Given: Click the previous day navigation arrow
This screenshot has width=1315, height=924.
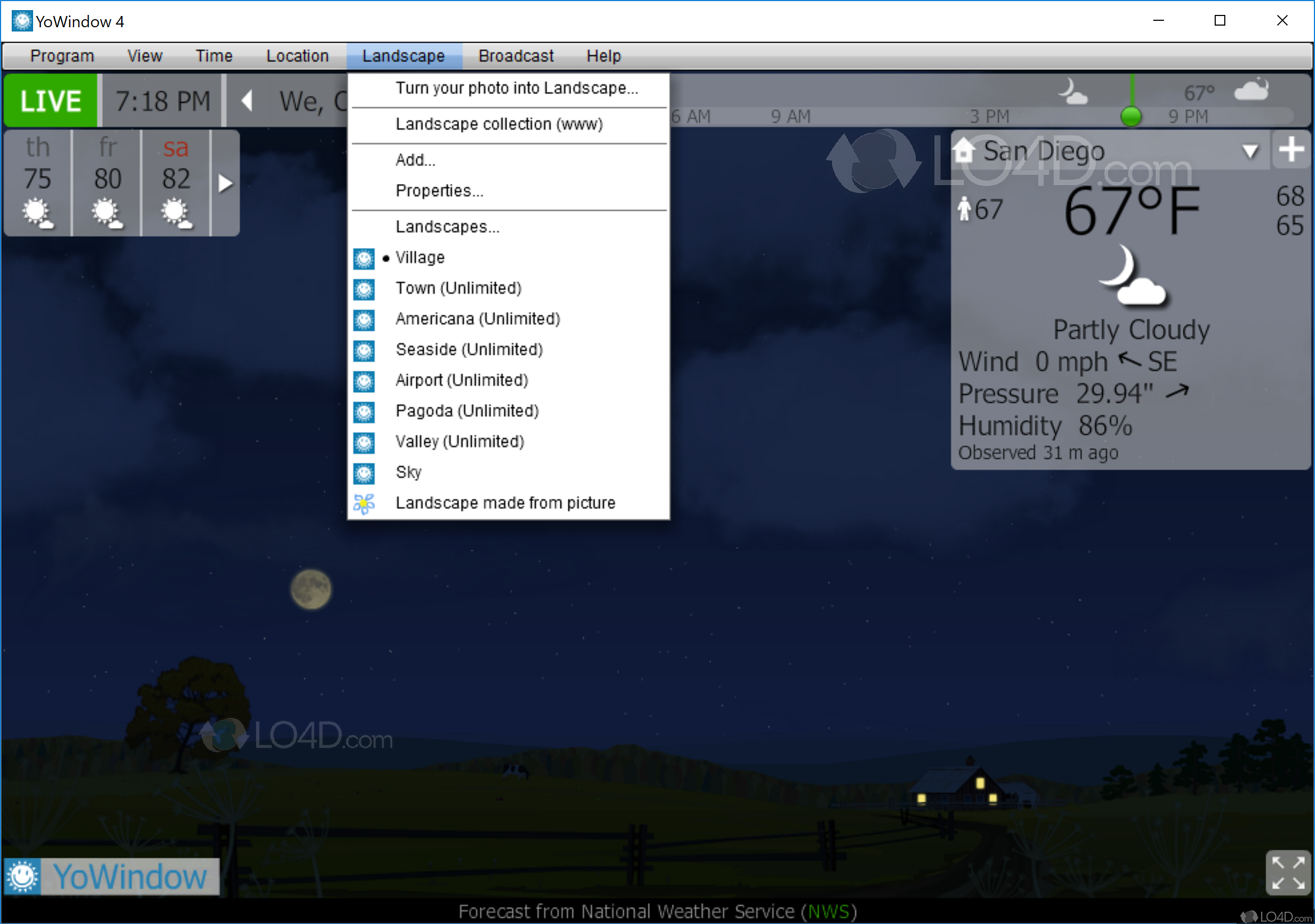Looking at the screenshot, I should point(247,101).
